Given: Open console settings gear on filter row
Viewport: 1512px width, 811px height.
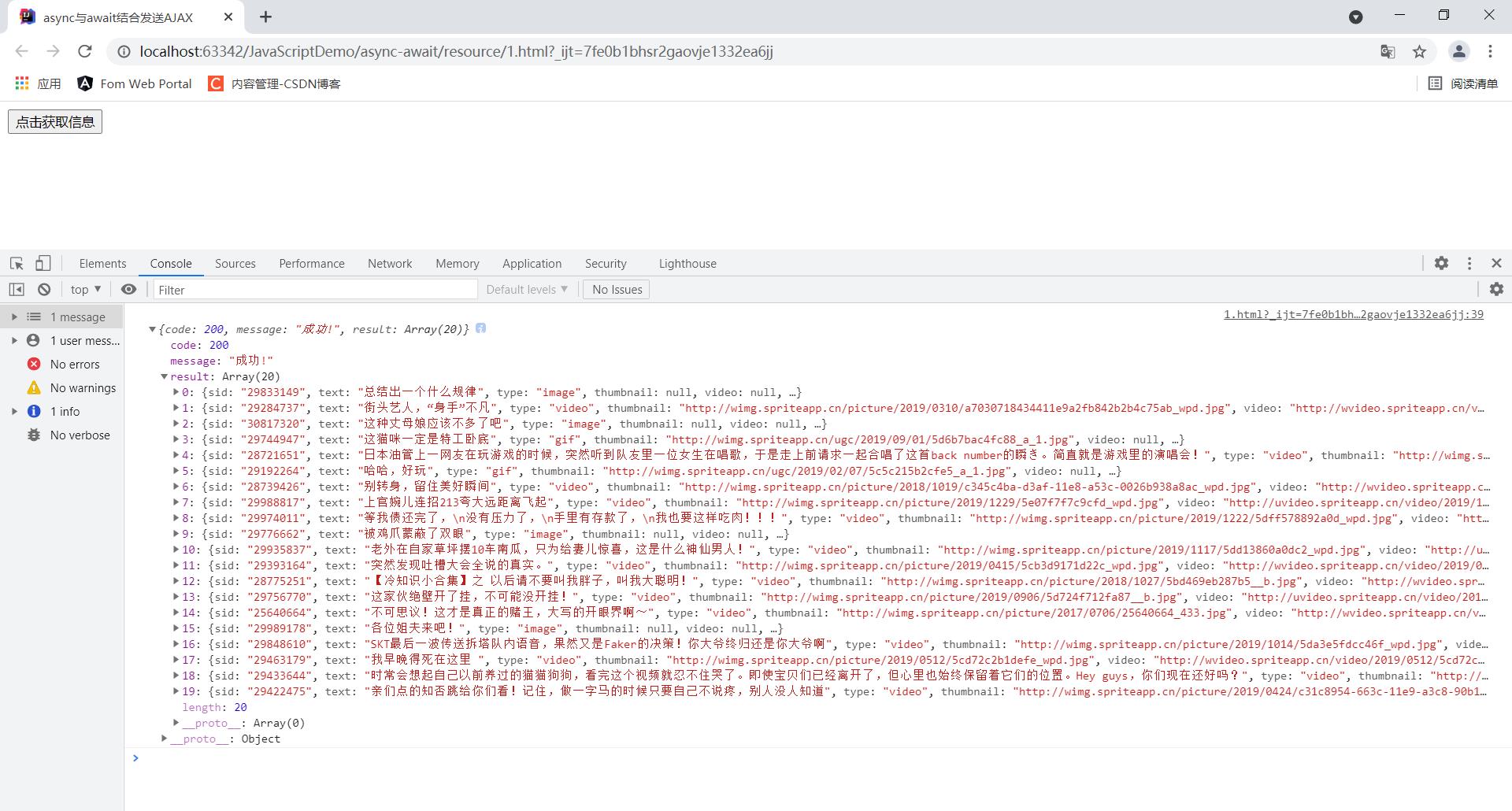Looking at the screenshot, I should 1496,290.
